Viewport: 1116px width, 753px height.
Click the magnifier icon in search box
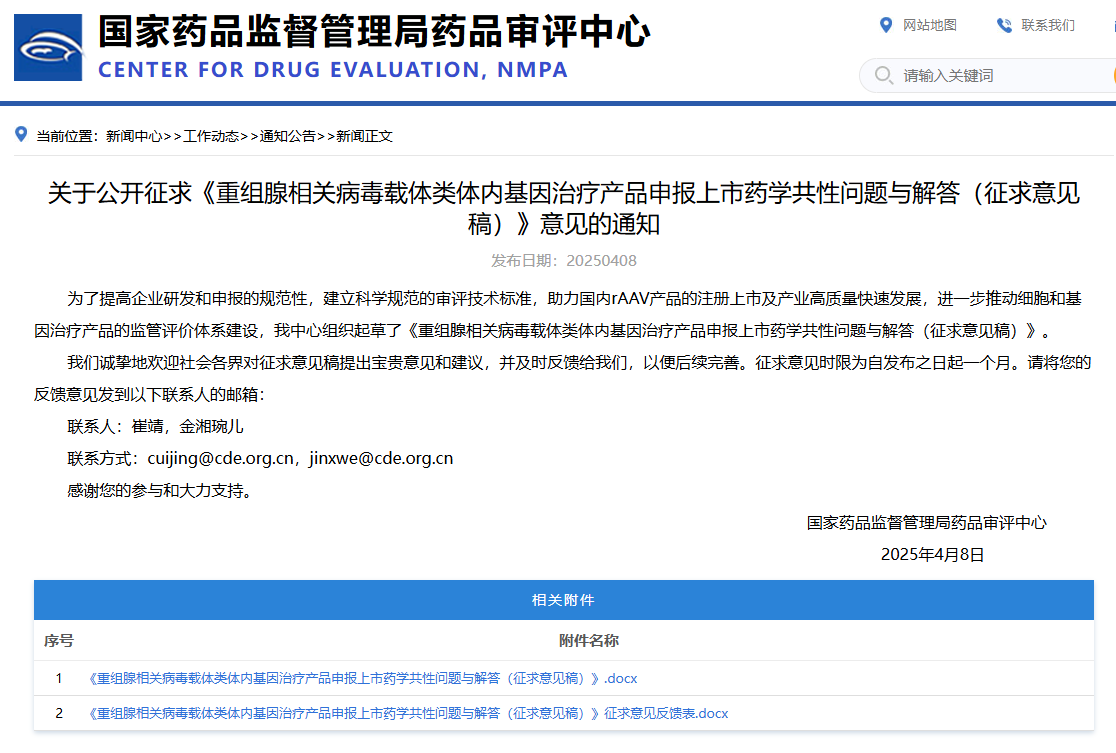[883, 76]
